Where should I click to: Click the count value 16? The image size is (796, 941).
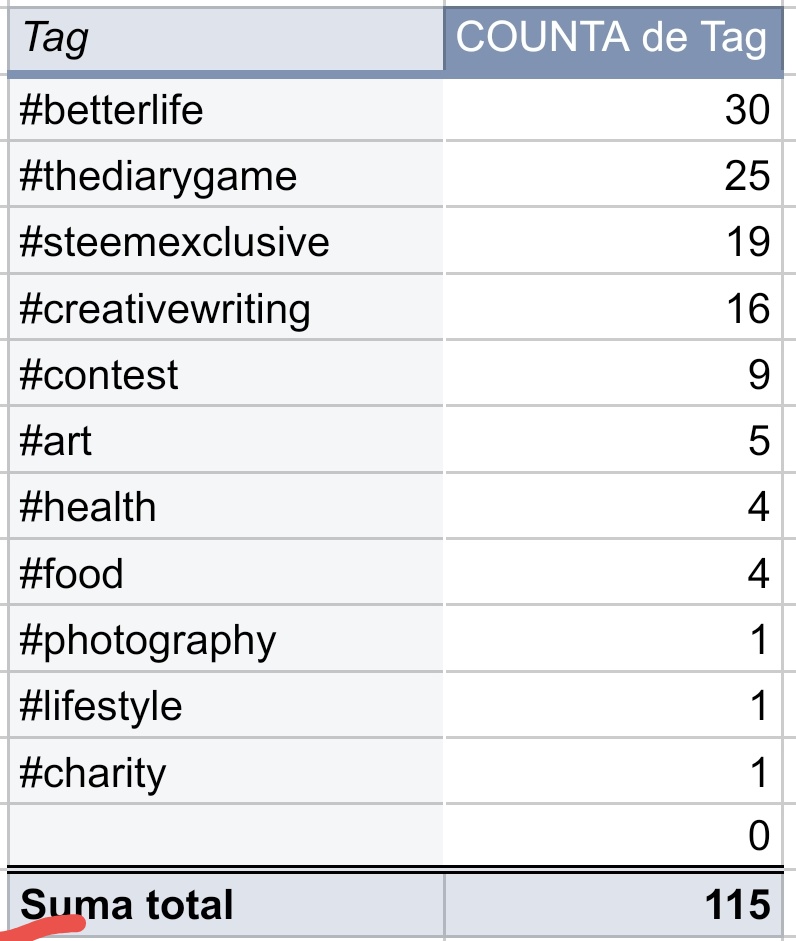611,308
